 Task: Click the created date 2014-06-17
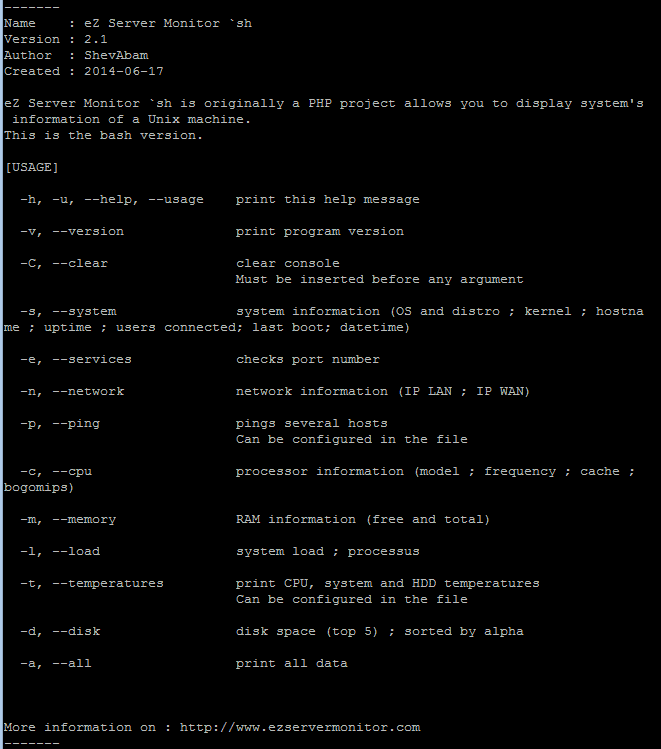click(x=124, y=72)
